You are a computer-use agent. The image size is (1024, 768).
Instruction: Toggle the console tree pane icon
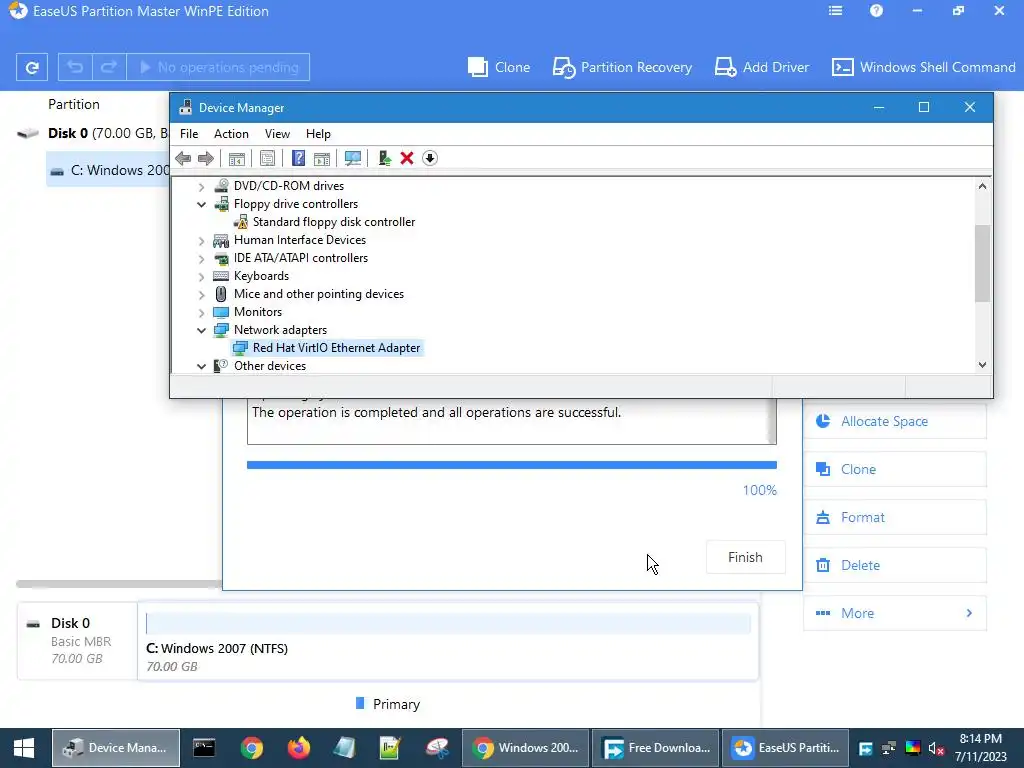coord(236,158)
